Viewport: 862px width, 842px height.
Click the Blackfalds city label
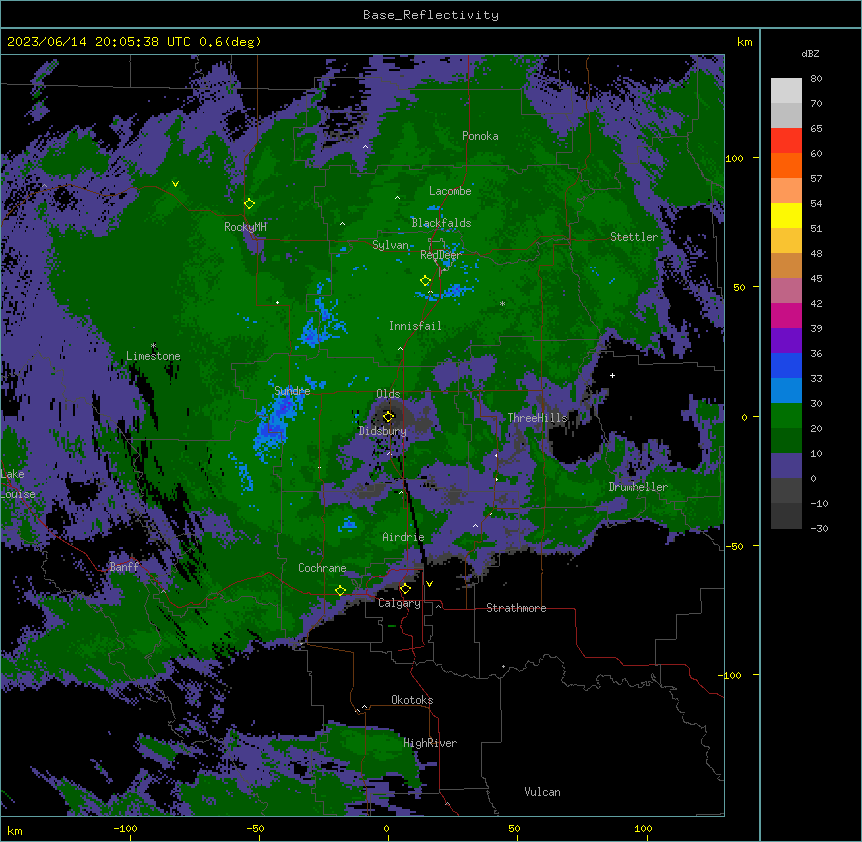441,223
